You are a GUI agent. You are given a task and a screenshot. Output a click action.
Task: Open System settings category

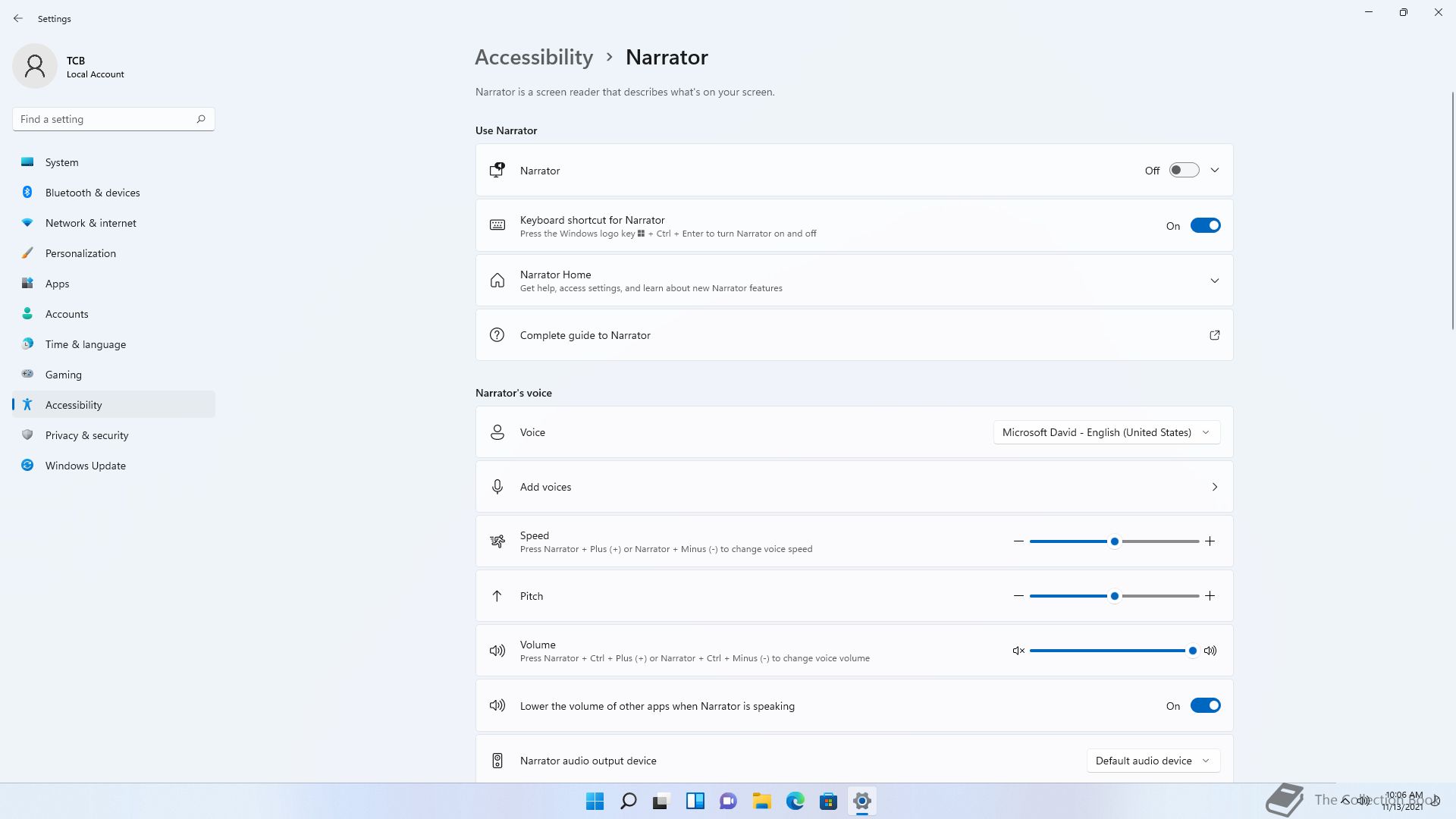pos(114,162)
